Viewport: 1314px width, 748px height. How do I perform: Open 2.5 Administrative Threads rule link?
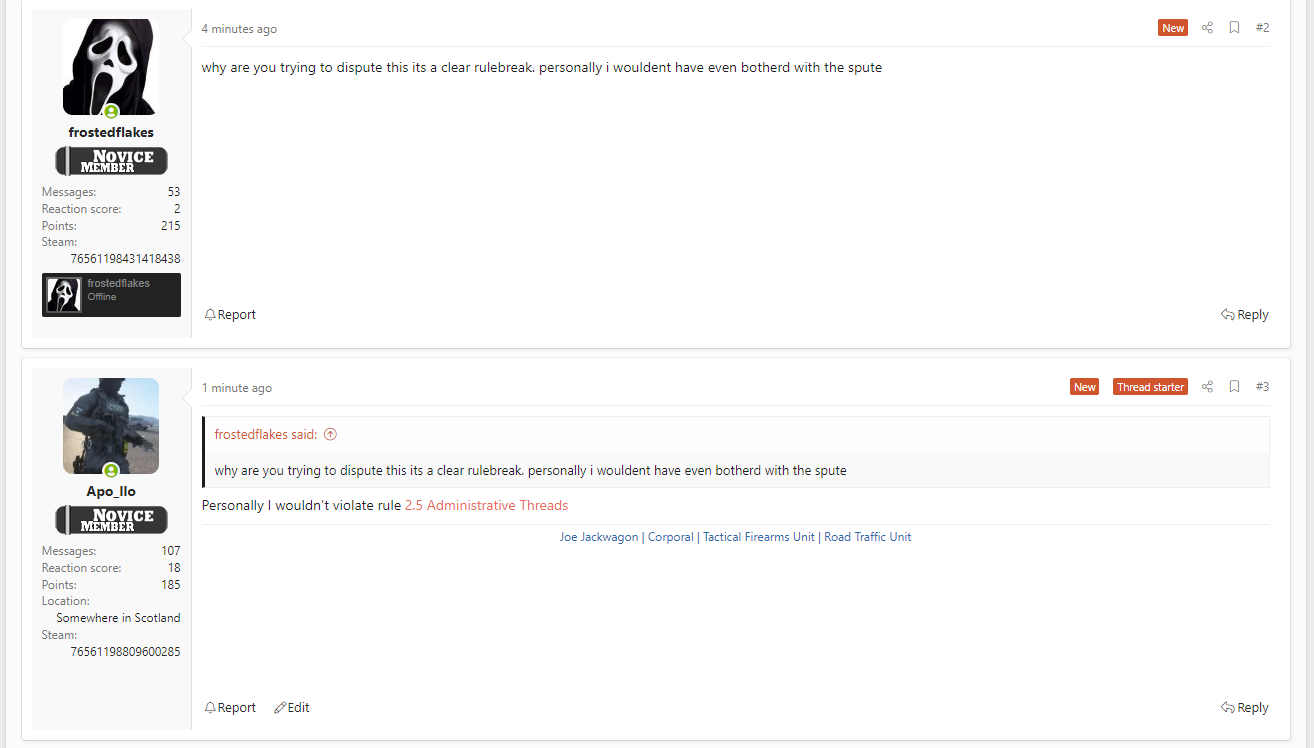tap(486, 506)
